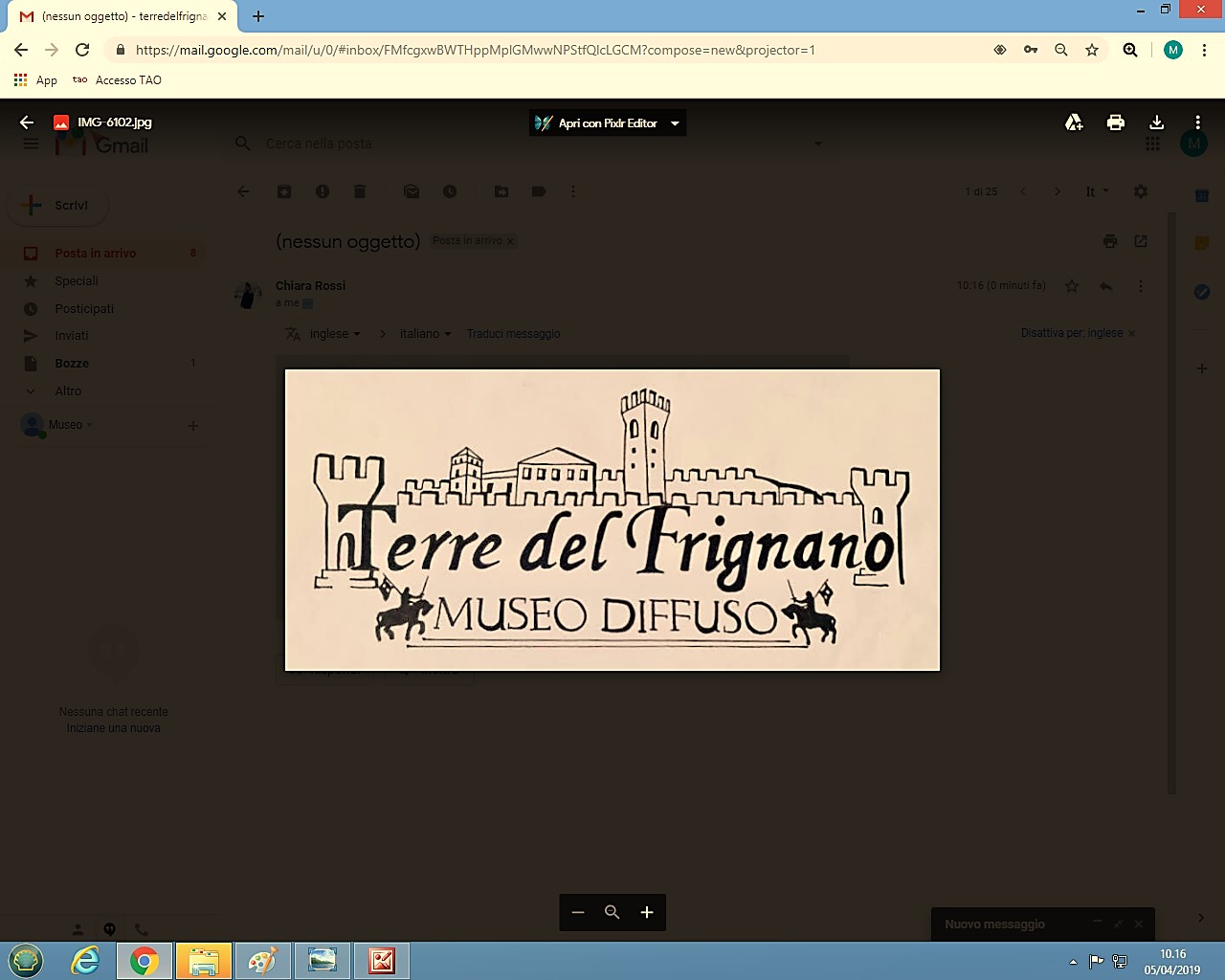
Task: Bookmark this page with the star icon
Action: (x=1092, y=50)
